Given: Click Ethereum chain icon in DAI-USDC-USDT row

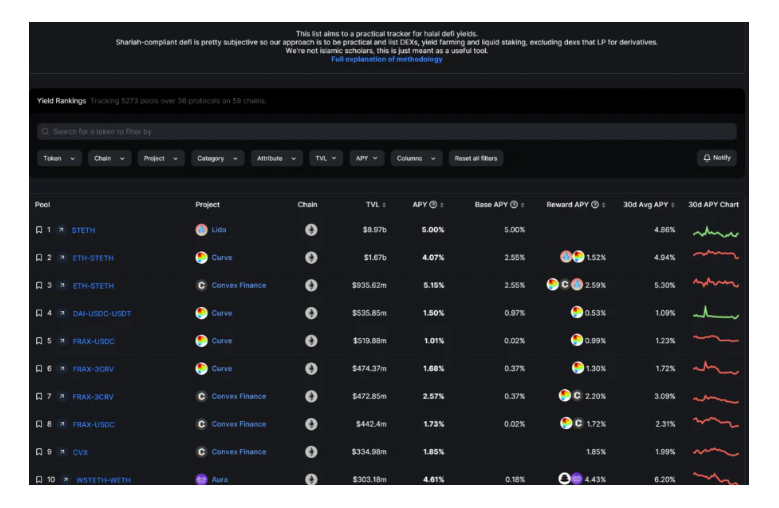Looking at the screenshot, I should click(x=312, y=313).
